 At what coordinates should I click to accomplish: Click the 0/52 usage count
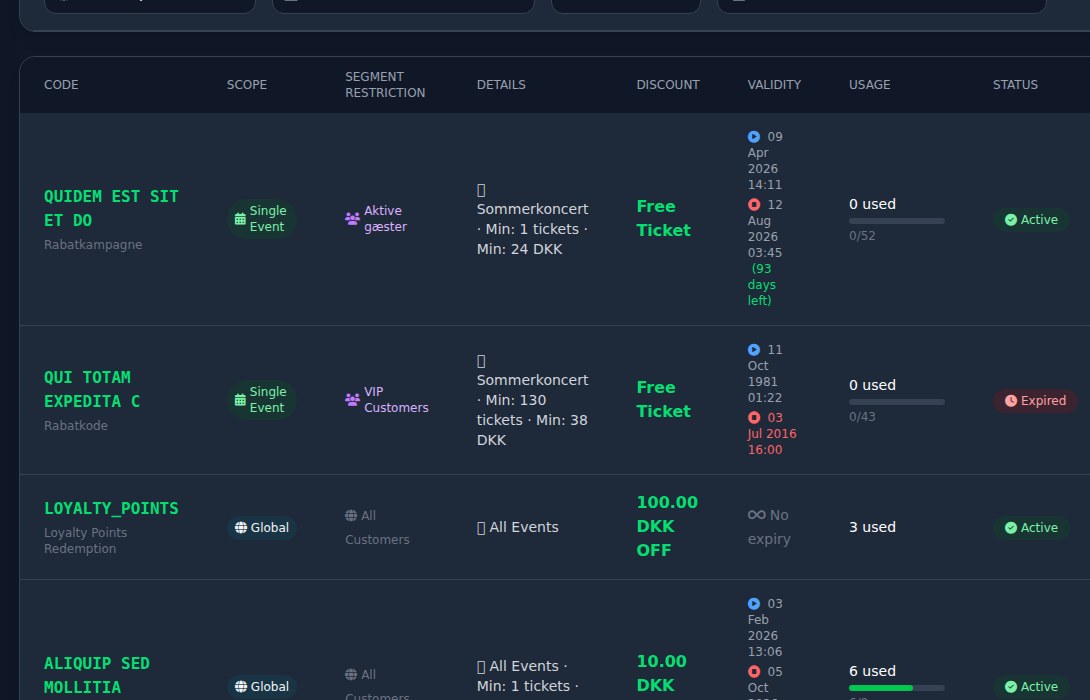862,236
